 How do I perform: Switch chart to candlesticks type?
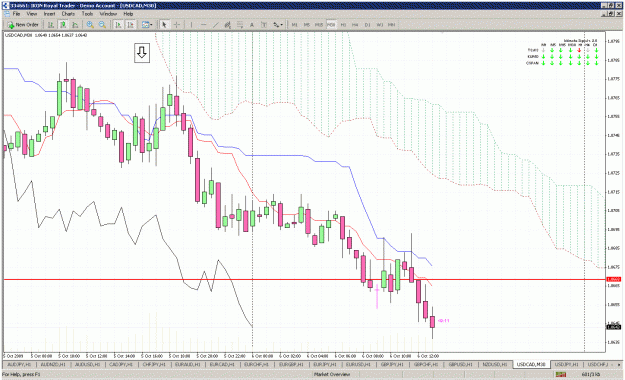(63, 25)
